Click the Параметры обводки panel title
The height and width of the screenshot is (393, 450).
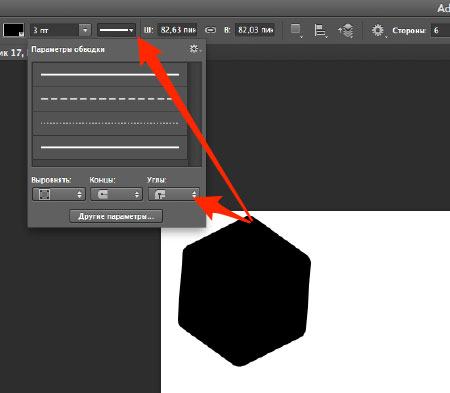(68, 50)
